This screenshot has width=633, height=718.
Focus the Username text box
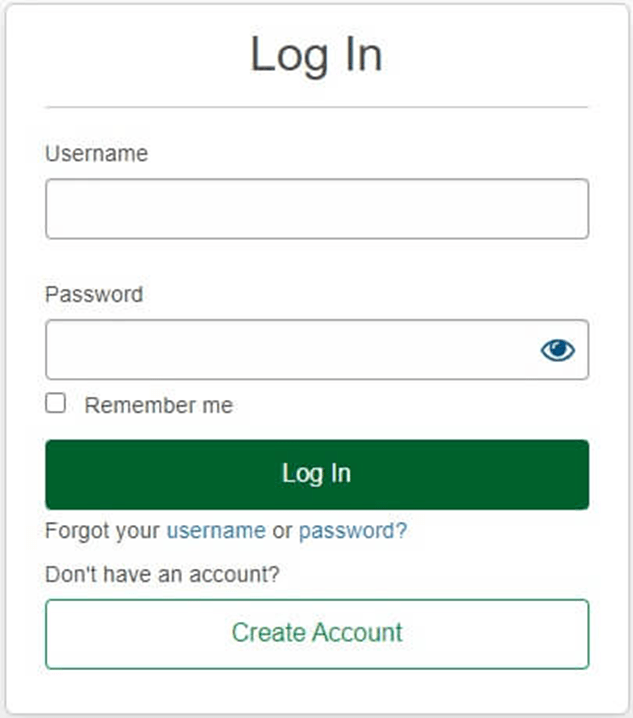[317, 209]
